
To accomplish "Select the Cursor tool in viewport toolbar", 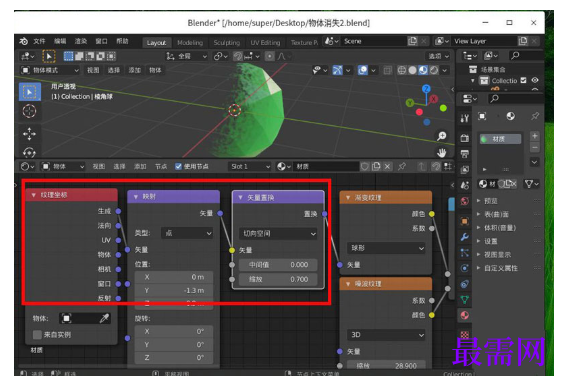I will pos(29,111).
